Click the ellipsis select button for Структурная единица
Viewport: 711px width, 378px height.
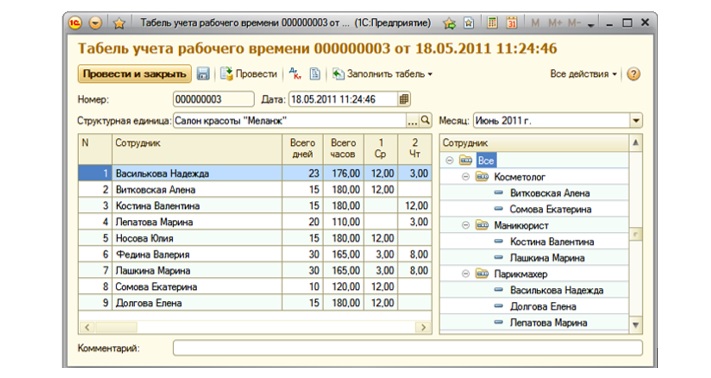click(x=412, y=121)
